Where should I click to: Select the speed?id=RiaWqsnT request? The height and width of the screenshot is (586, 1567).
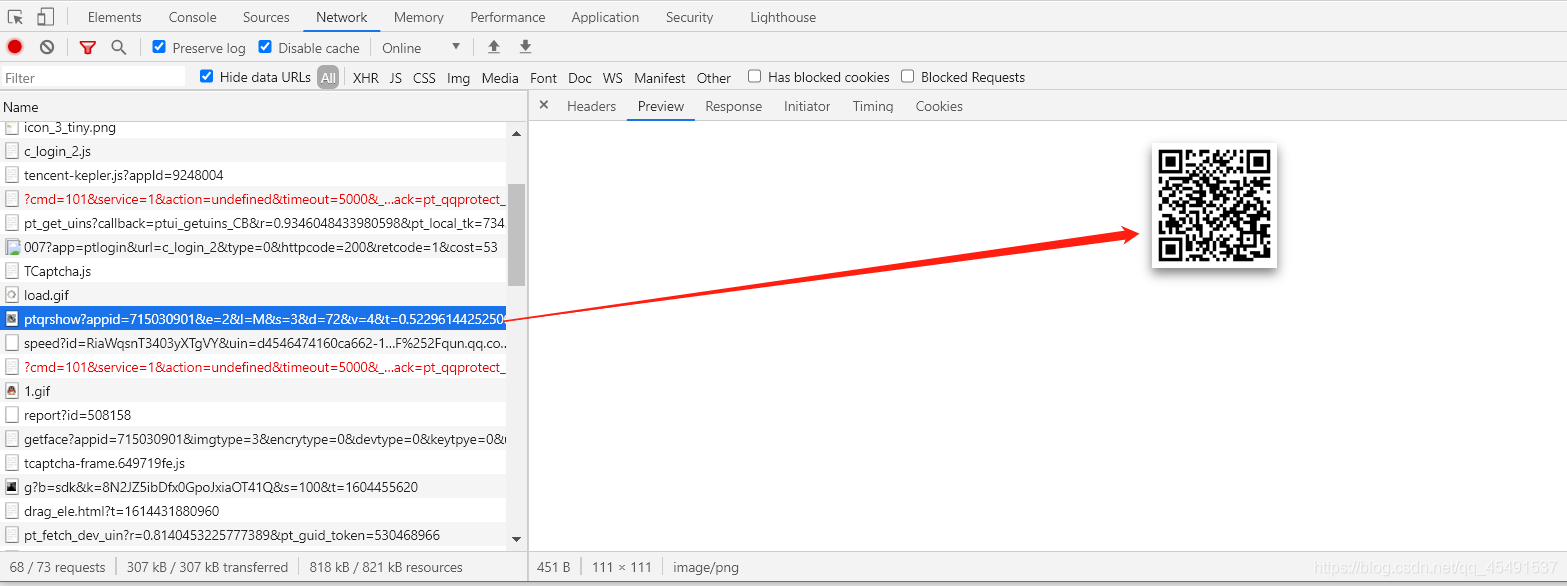tap(253, 343)
